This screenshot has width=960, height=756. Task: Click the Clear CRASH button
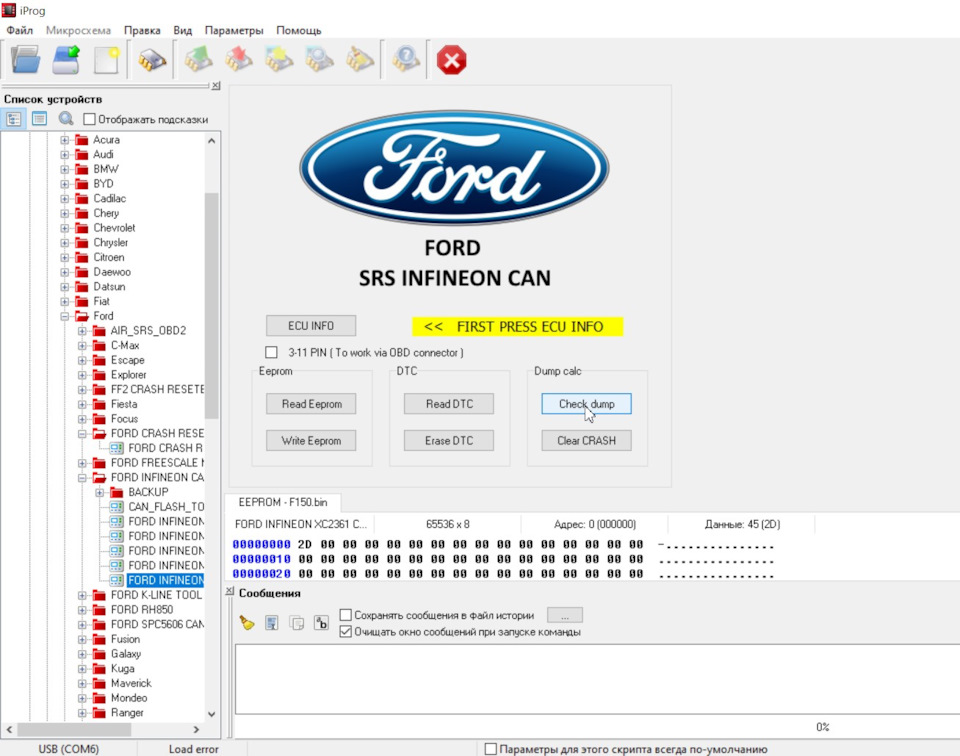point(586,440)
